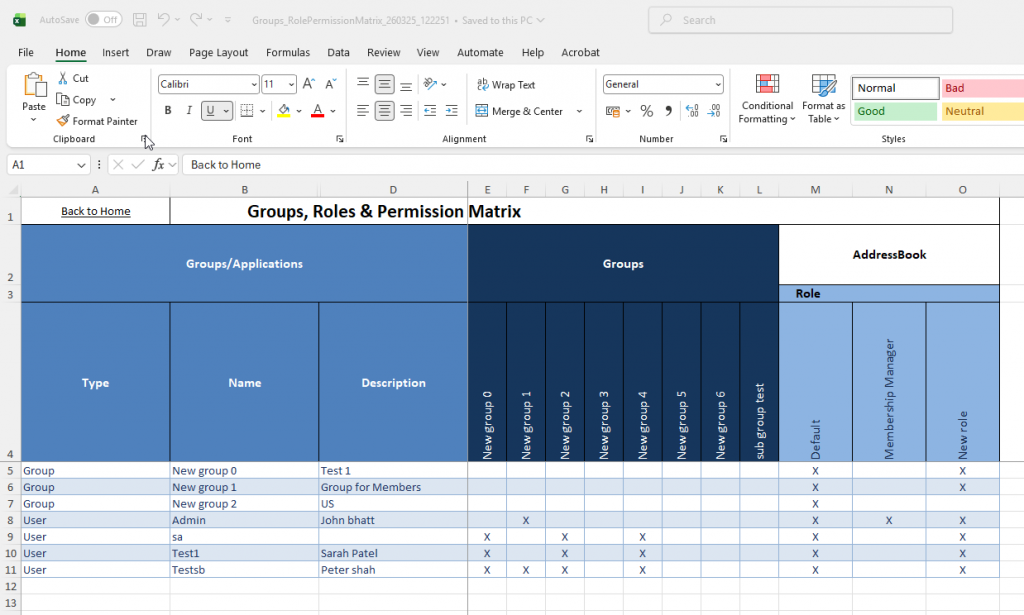Click the Save floppy disk icon
This screenshot has height=615, width=1024.
coord(139,20)
